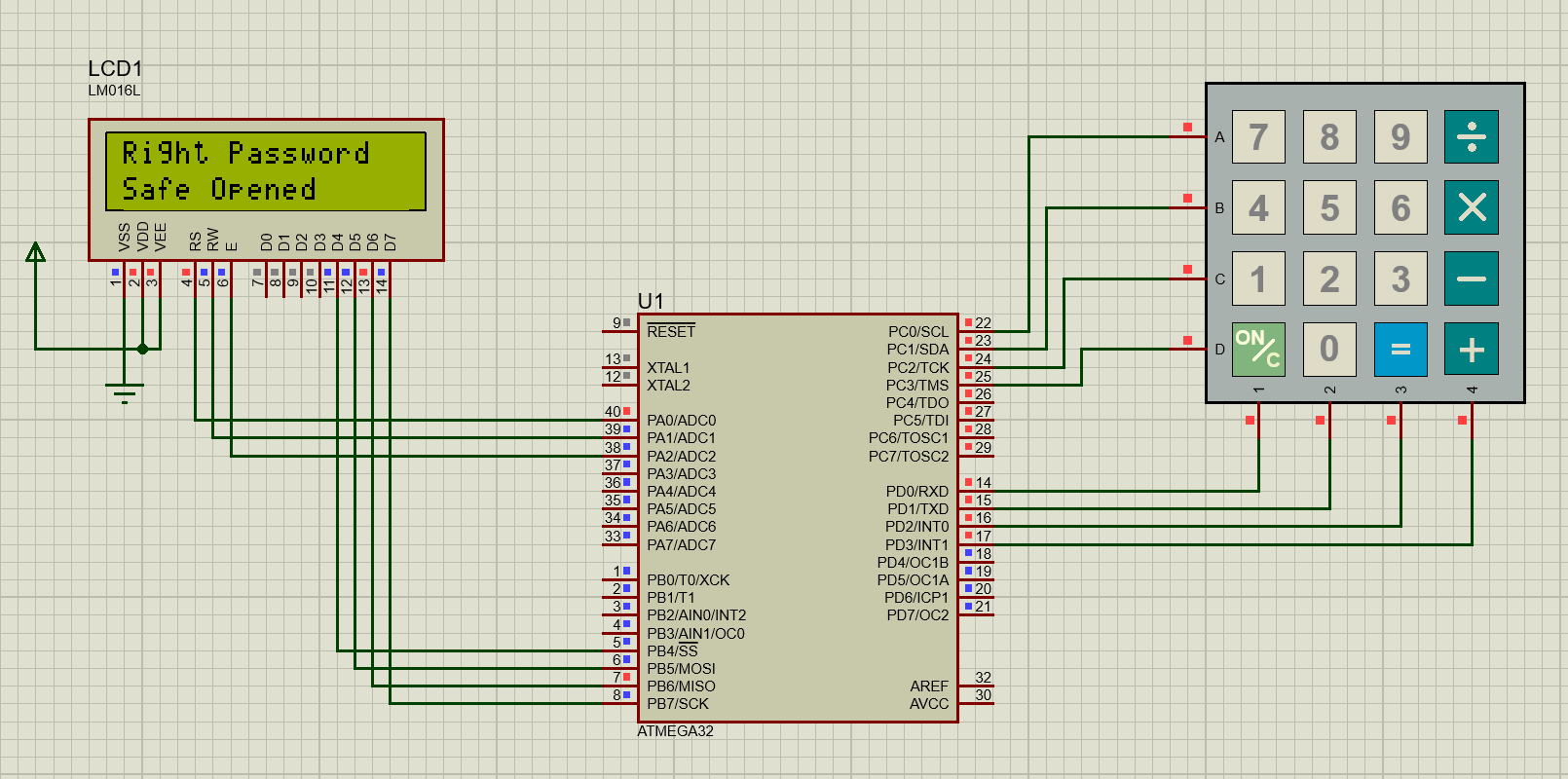This screenshot has width=1568, height=779.
Task: Click the wire junction dot near ground
Action: click(x=142, y=349)
